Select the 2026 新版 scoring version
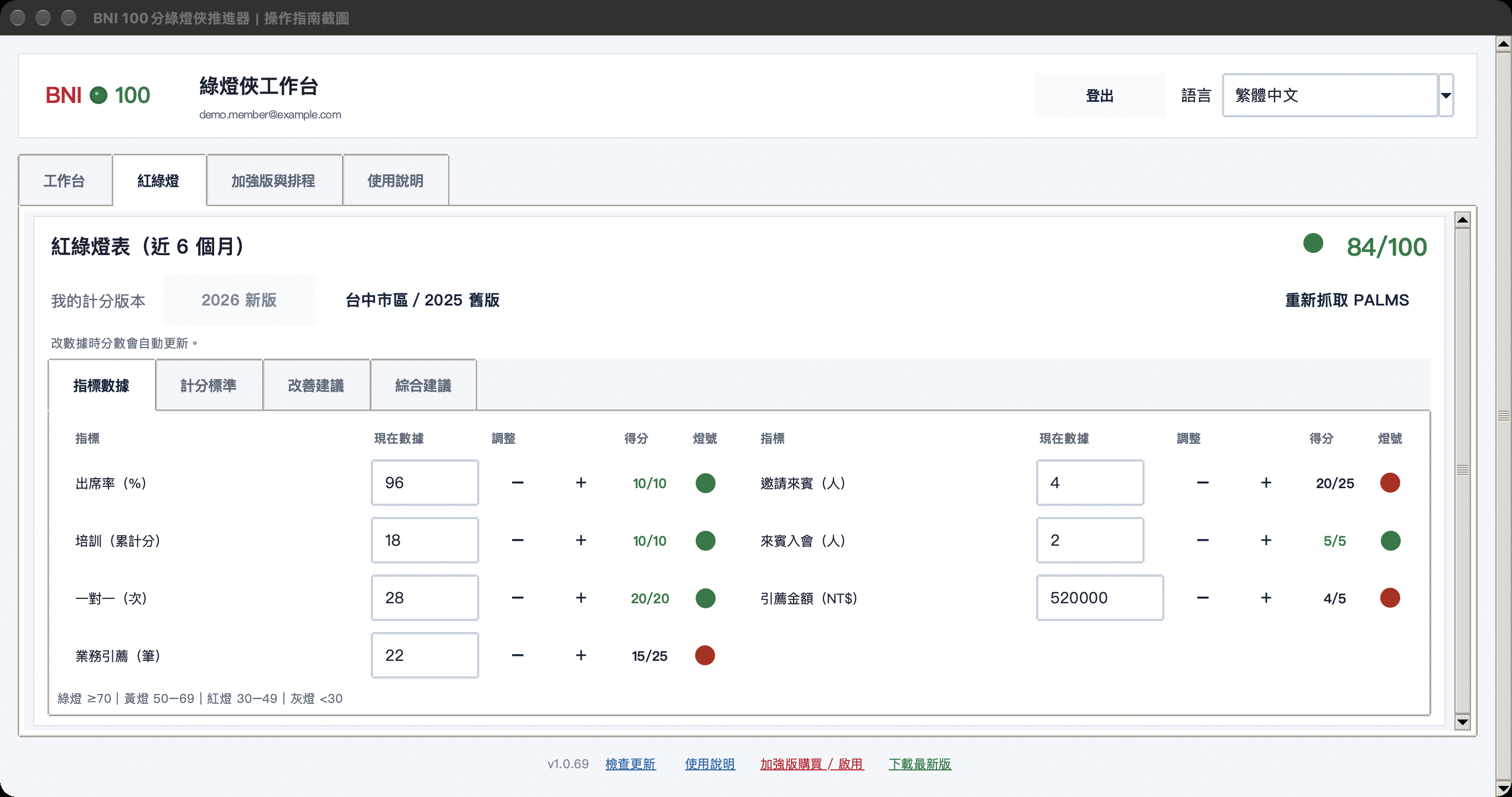This screenshot has height=797, width=1512. [x=239, y=300]
